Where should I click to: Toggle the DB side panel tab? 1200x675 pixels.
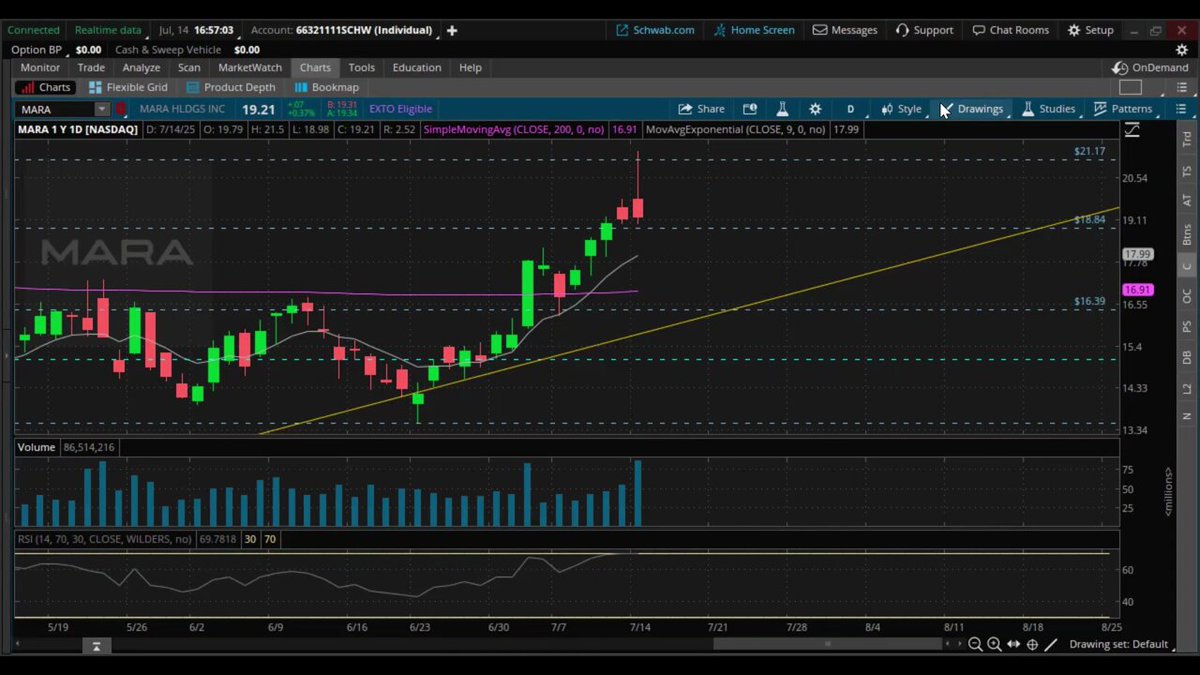1187,357
